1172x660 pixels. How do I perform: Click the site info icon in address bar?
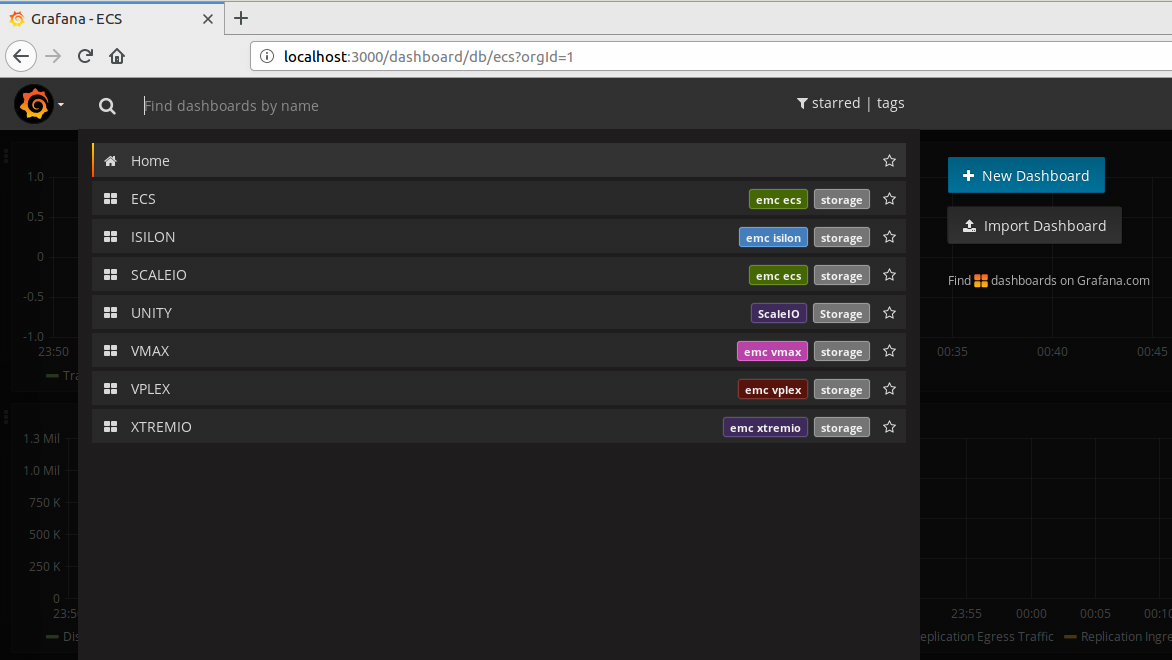[267, 57]
